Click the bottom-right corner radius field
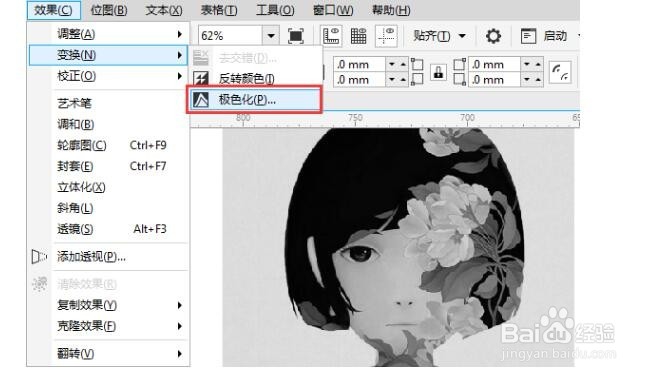 pyautogui.click(x=494, y=80)
